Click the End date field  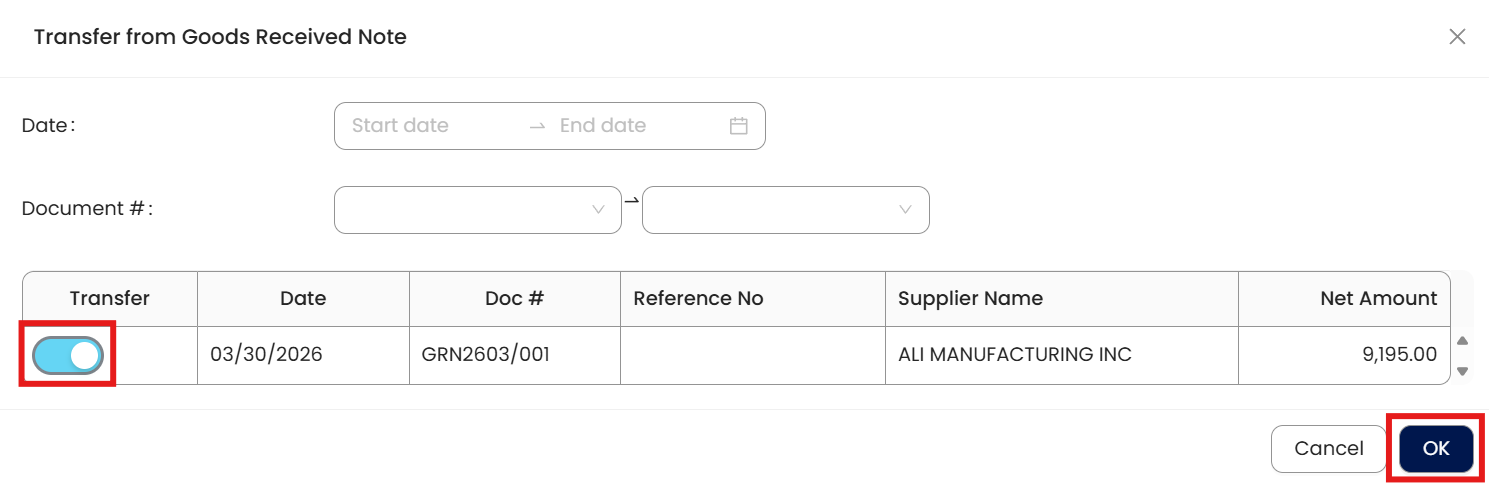[637, 126]
